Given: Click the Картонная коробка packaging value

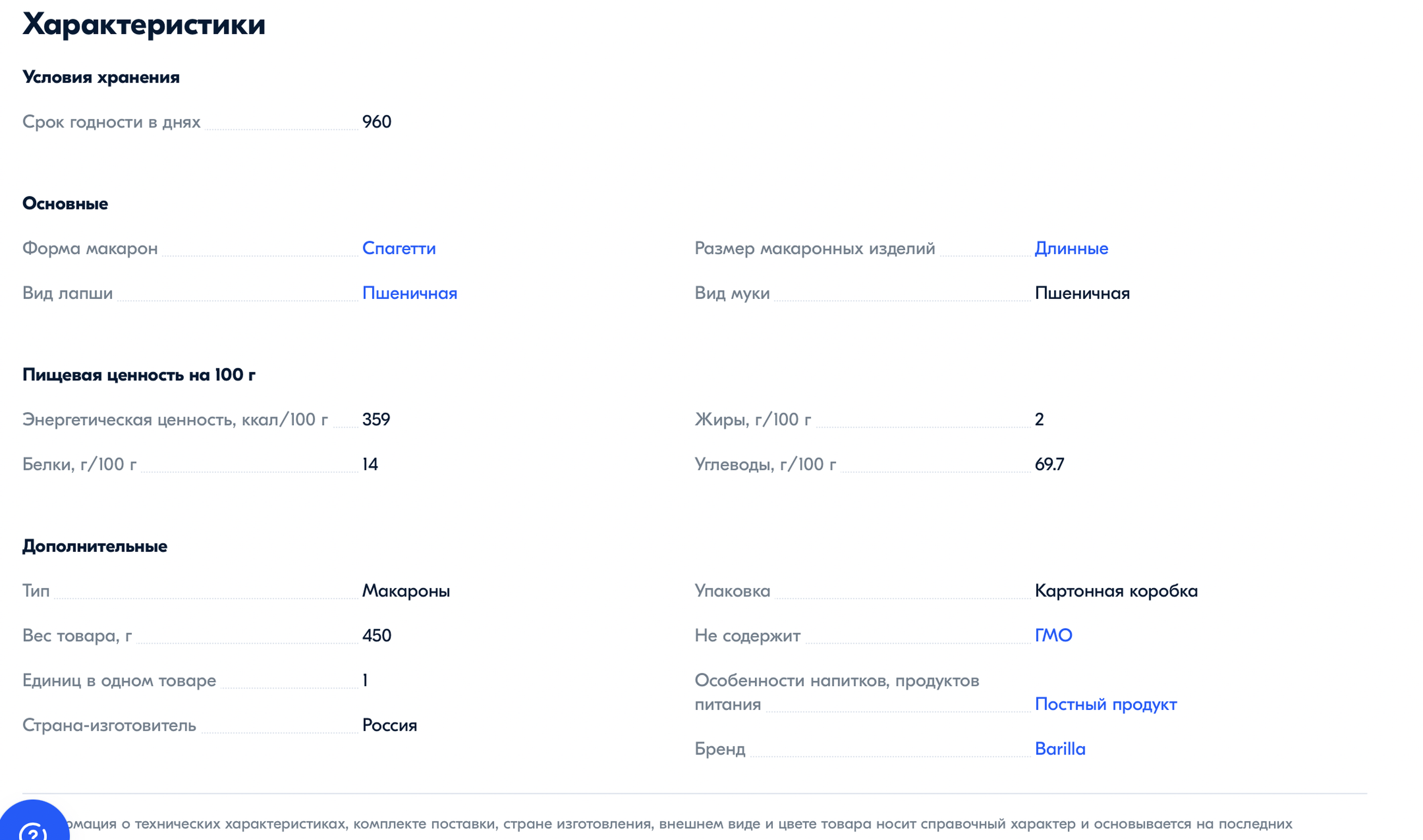Looking at the screenshot, I should click(1116, 590).
